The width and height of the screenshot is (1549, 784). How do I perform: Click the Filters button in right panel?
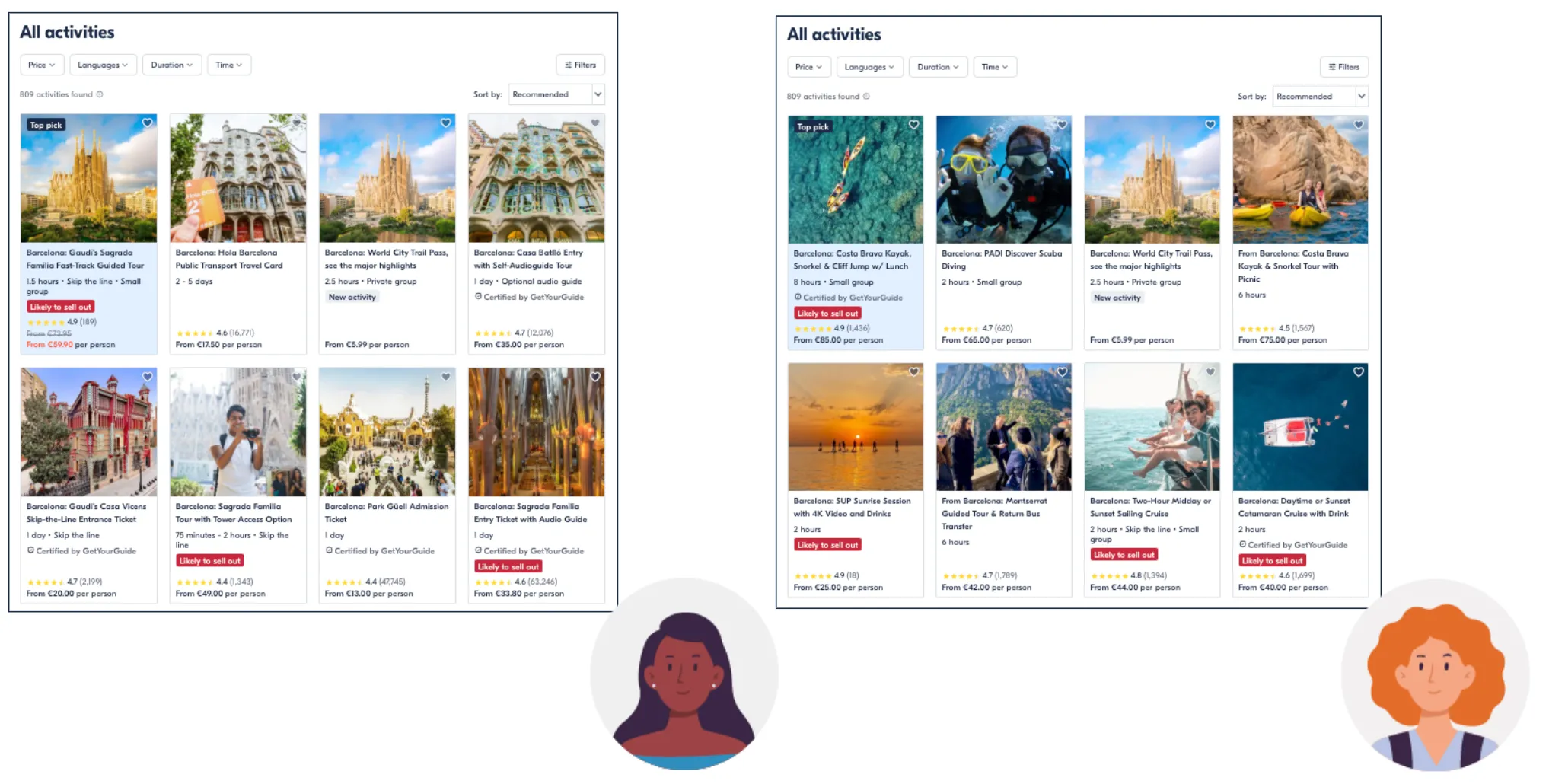click(1344, 67)
